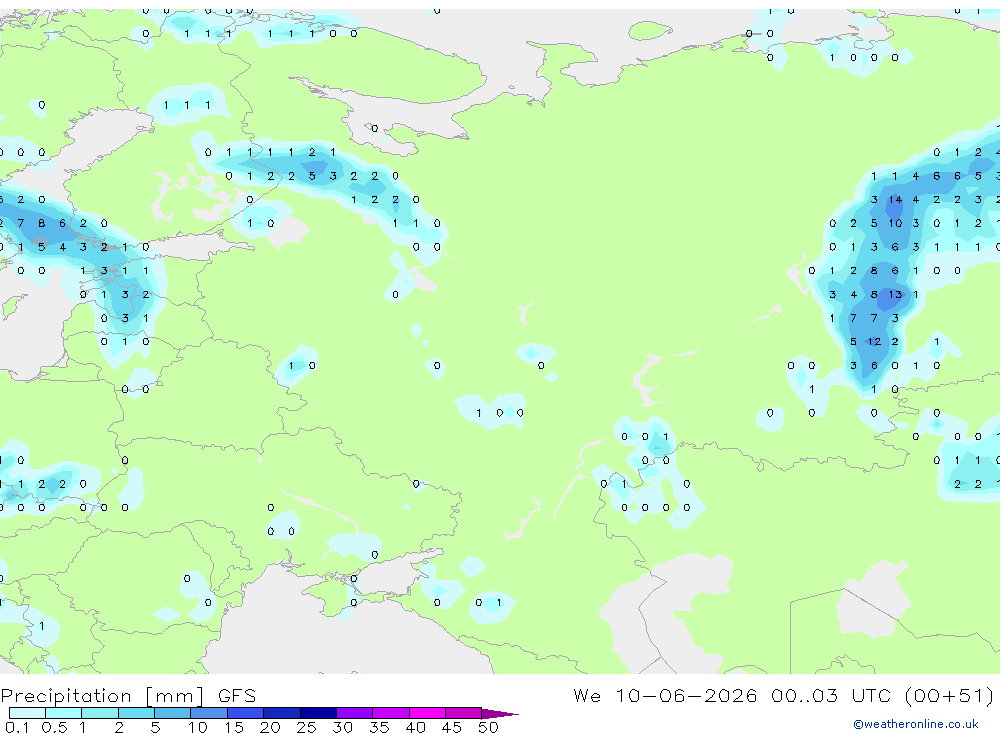1000x733 pixels.
Task: Click the '12' precipitation value on the map
Action: pos(874,342)
